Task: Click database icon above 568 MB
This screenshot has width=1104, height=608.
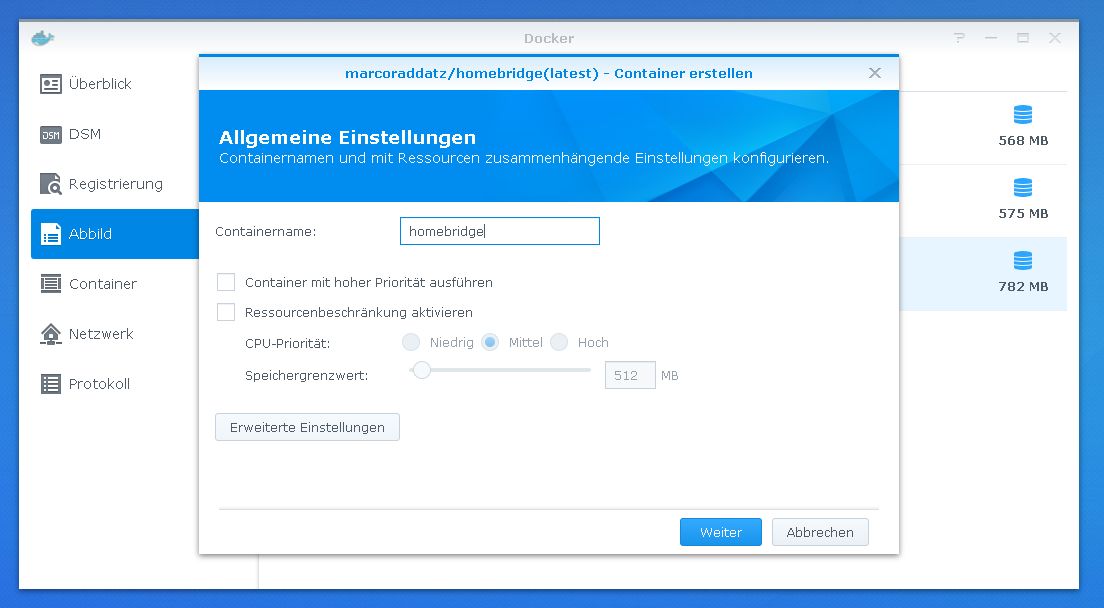Action: tap(1022, 114)
